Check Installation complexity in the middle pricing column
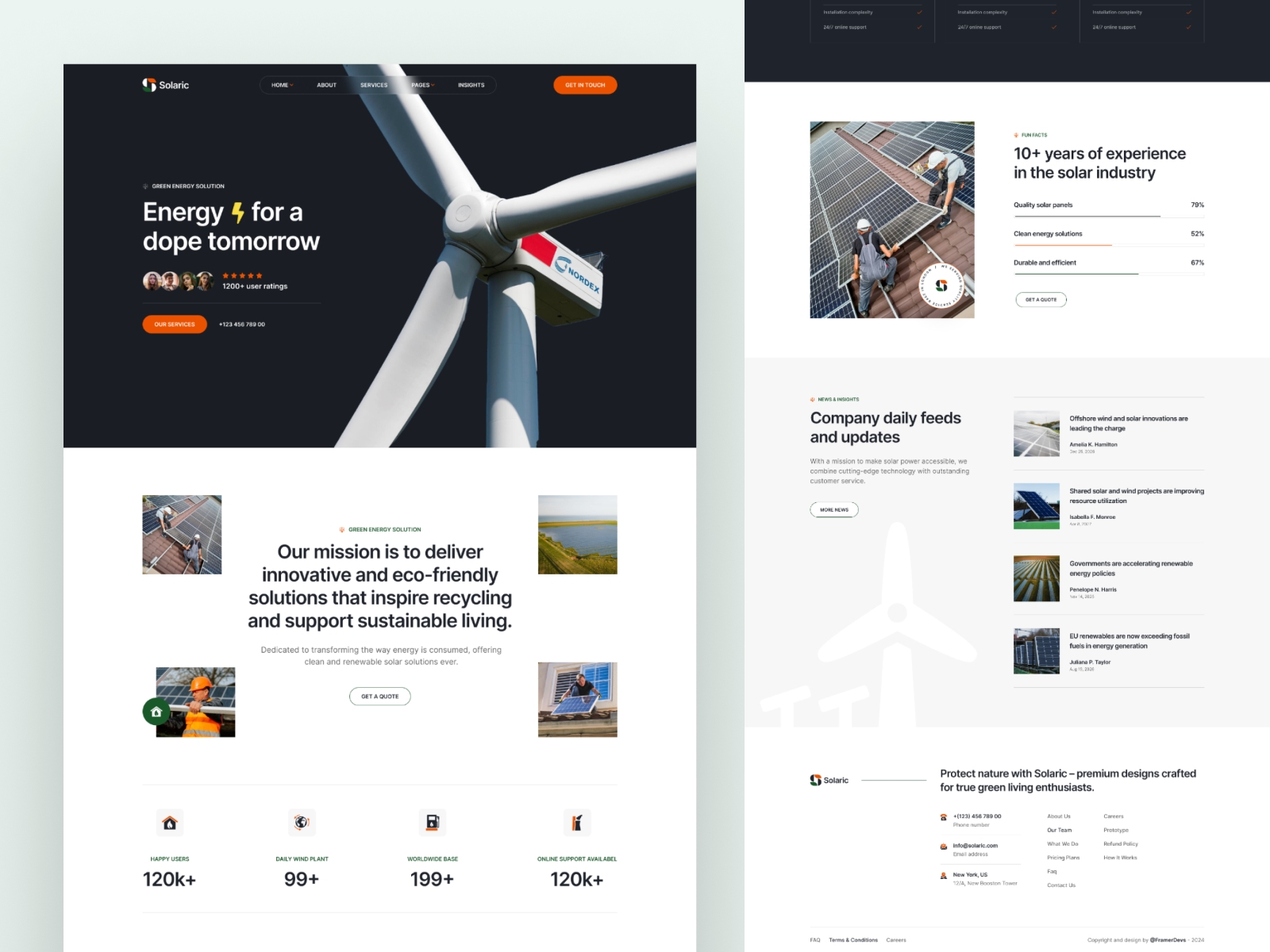Screen dimensions: 1270x952 1054,12
